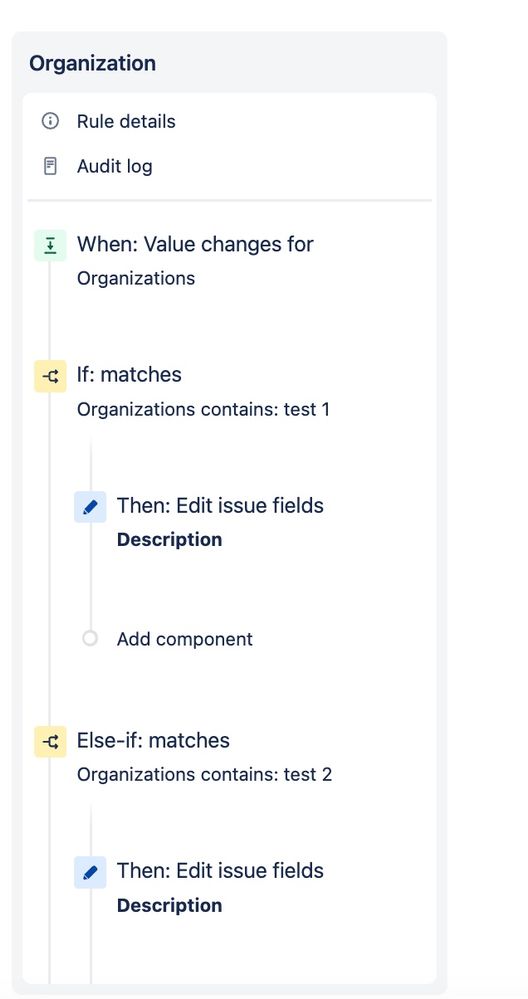Click the yellow If condition branch icon
This screenshot has height=999, width=528.
click(50, 376)
